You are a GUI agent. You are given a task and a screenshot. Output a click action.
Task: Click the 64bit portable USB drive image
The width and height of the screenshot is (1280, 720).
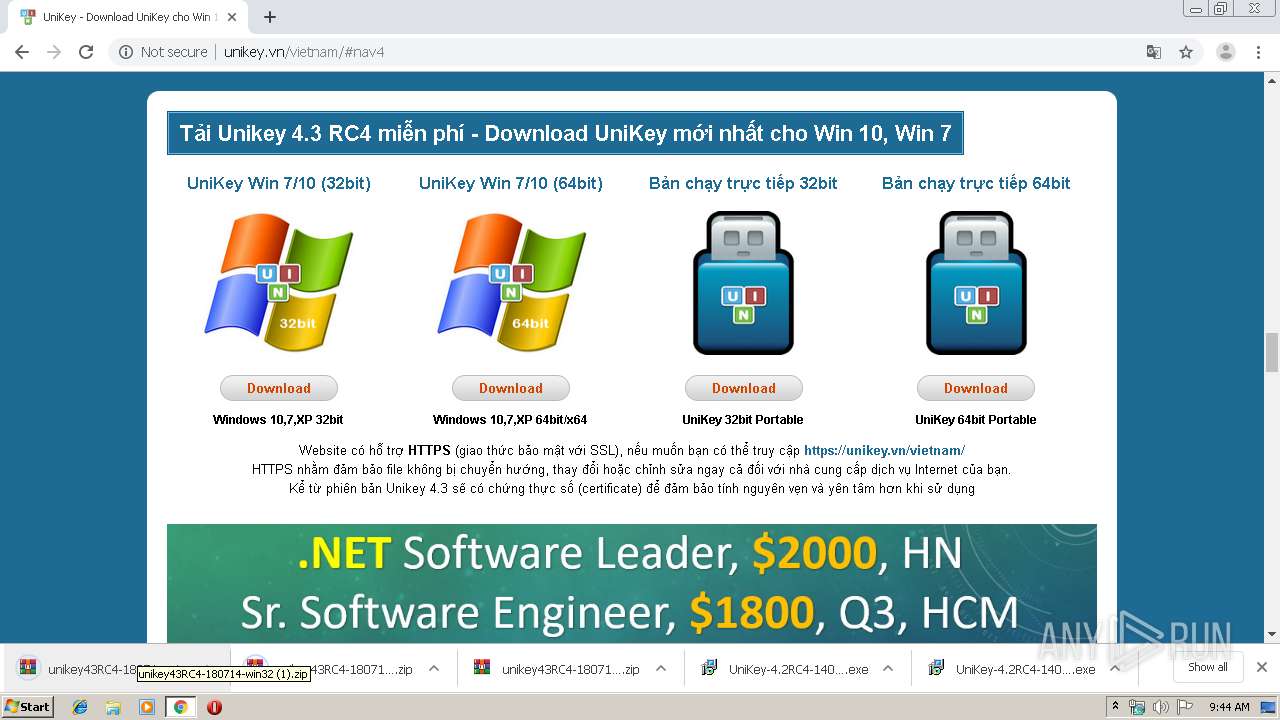[976, 283]
